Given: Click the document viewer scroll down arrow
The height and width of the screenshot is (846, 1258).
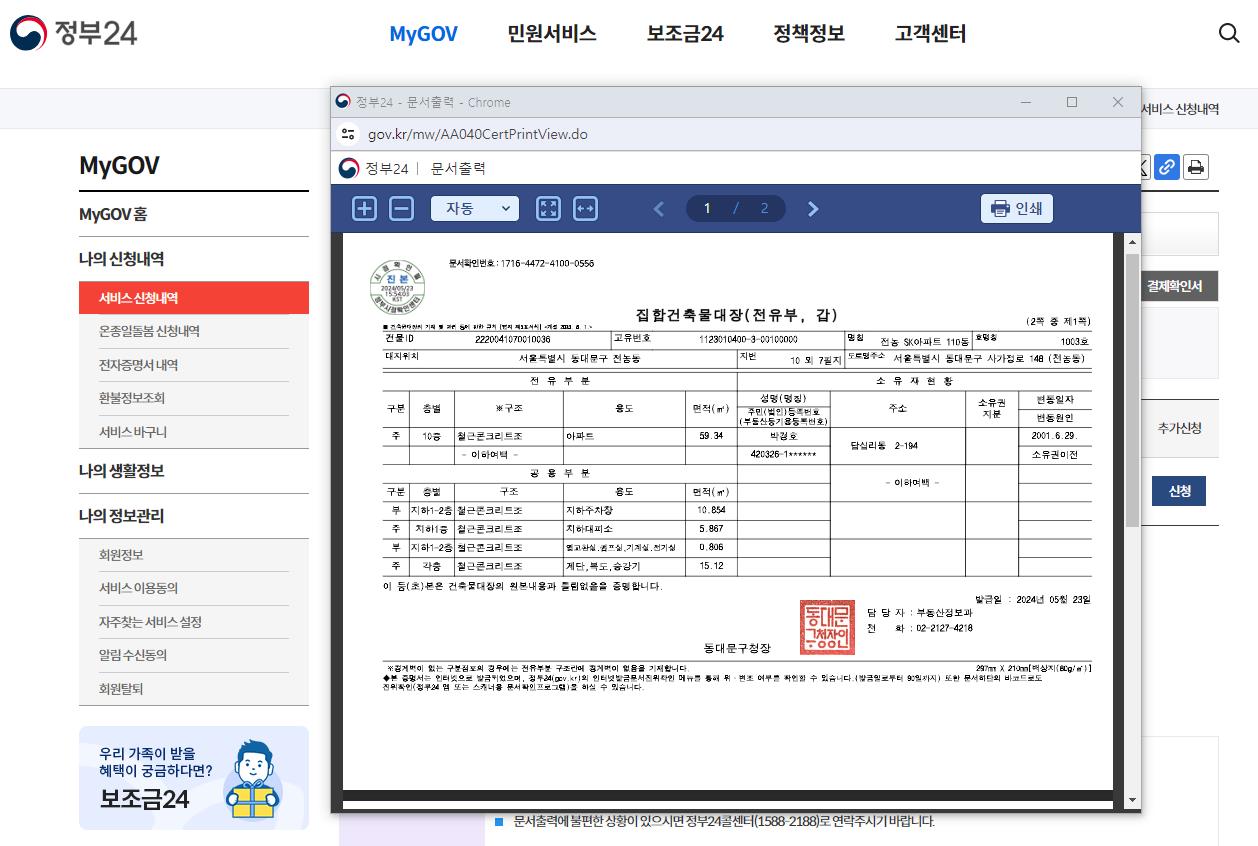Looking at the screenshot, I should coord(1132,800).
